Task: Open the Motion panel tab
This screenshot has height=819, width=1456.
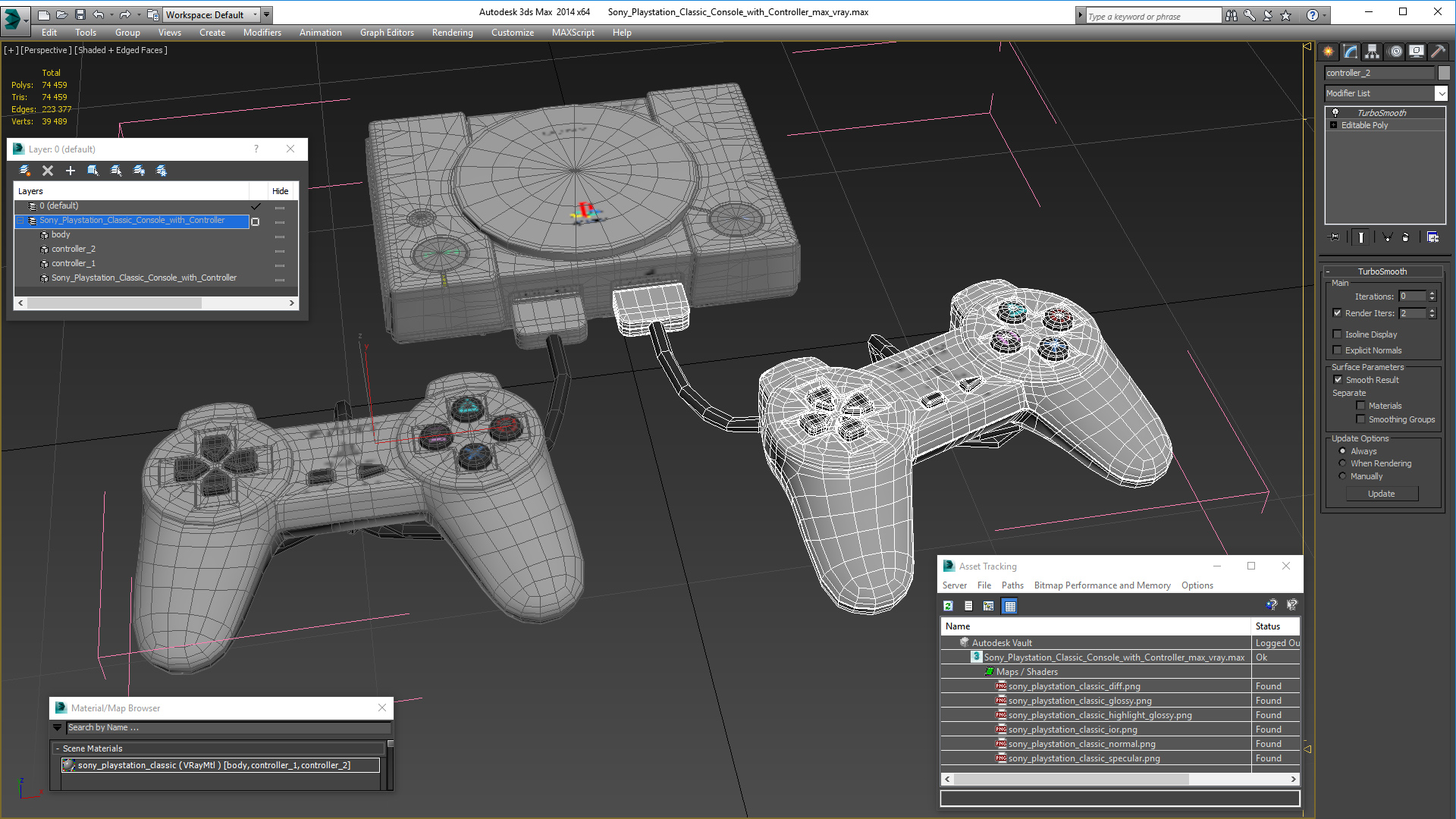Action: point(1395,52)
